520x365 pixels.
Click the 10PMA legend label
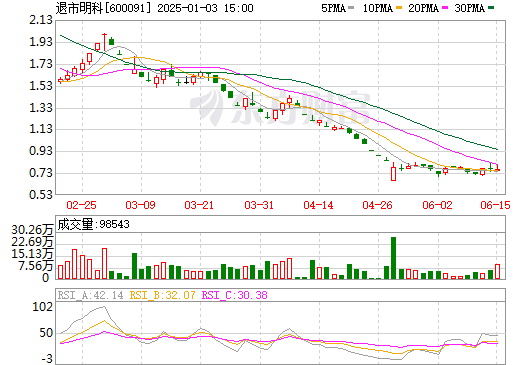(378, 8)
